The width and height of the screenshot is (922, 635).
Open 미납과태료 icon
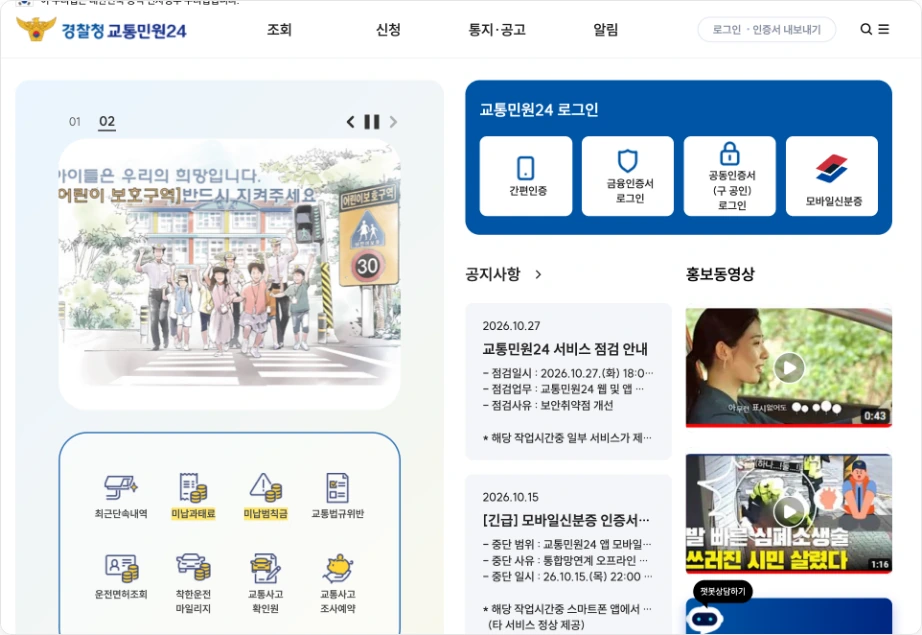193,496
